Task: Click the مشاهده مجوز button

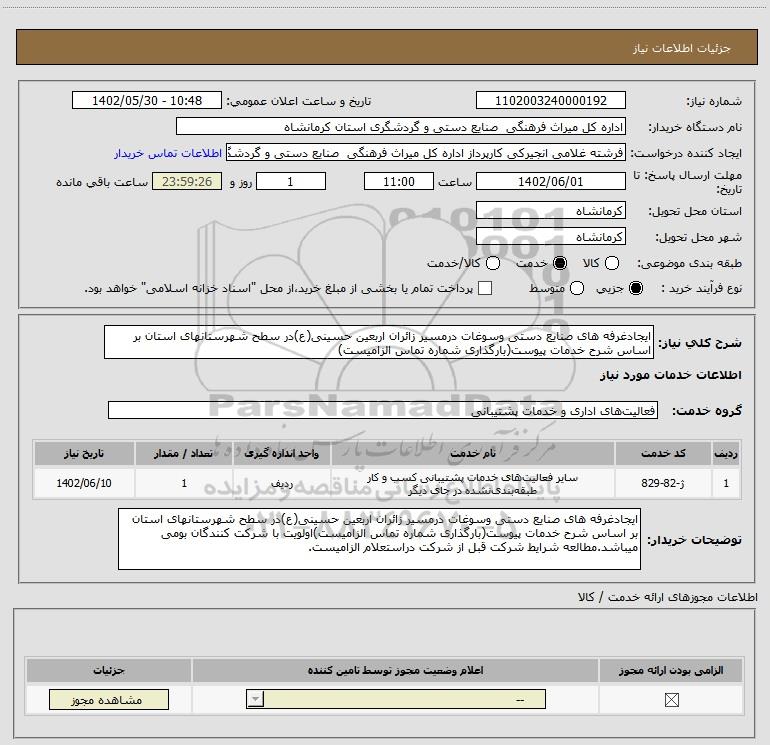Action: [x=109, y=700]
